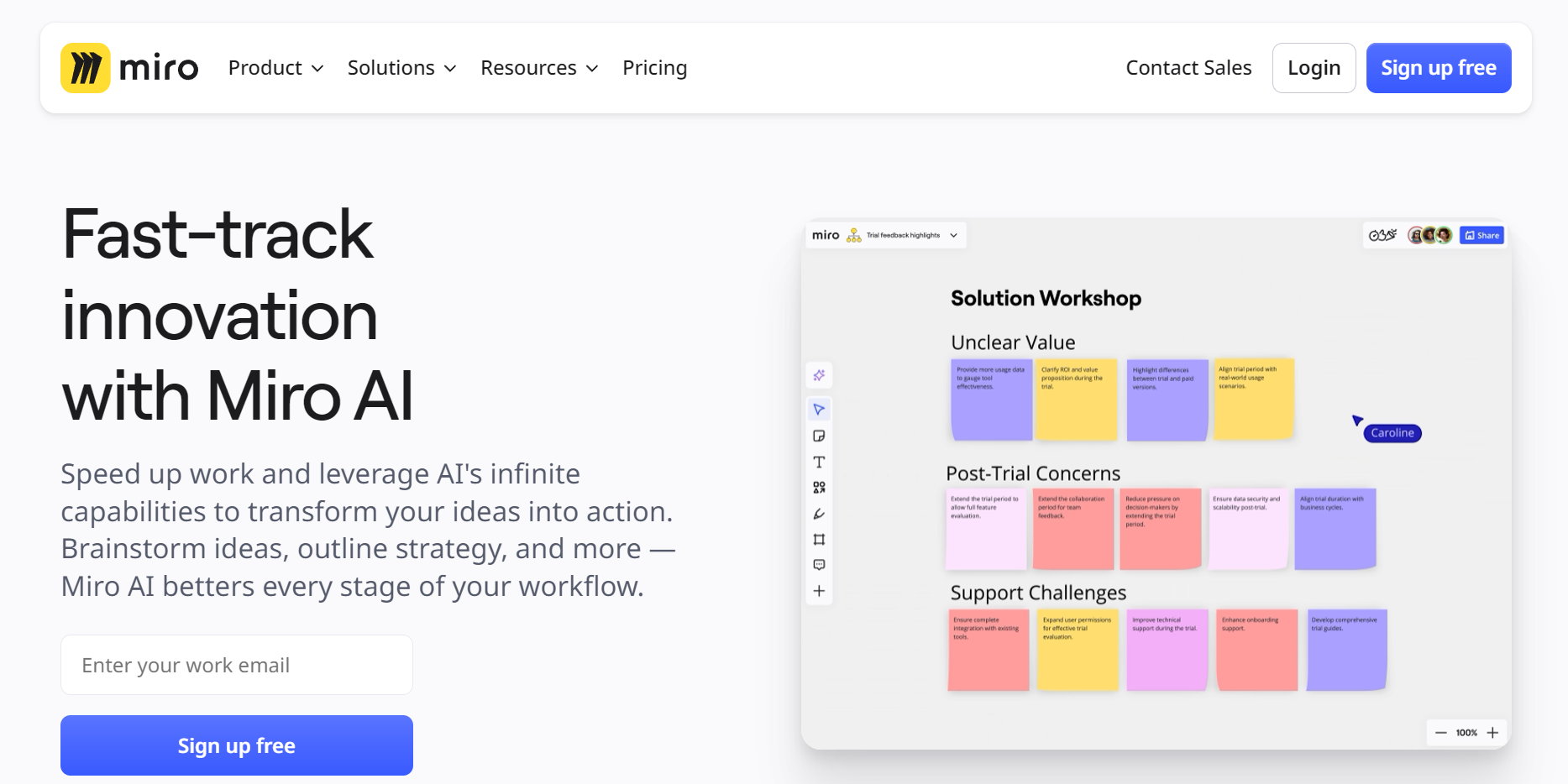The image size is (1568, 784).
Task: Click the plus icon to add more tools
Action: (x=819, y=591)
